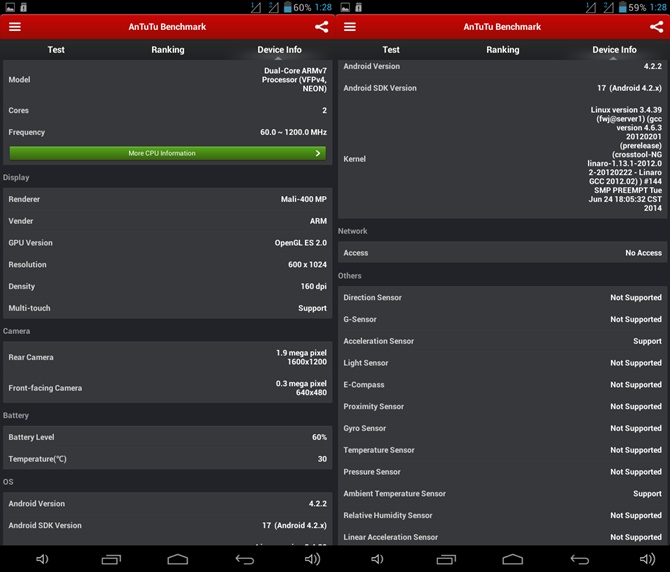Tap the E-Compass row

[502, 384]
